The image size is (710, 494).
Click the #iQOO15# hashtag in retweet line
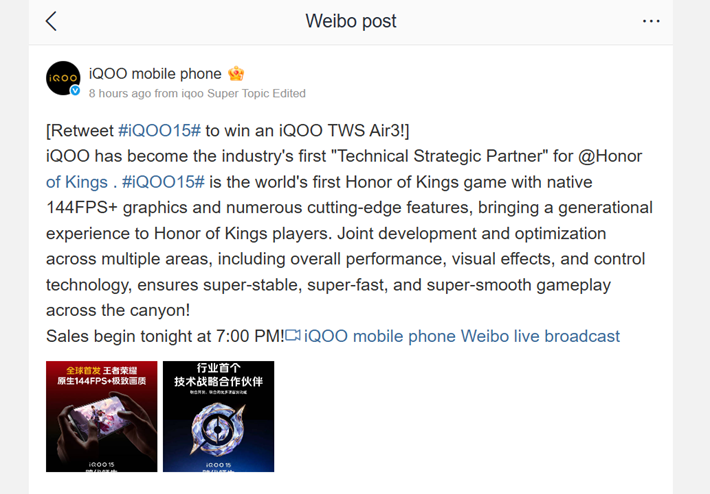pos(160,131)
